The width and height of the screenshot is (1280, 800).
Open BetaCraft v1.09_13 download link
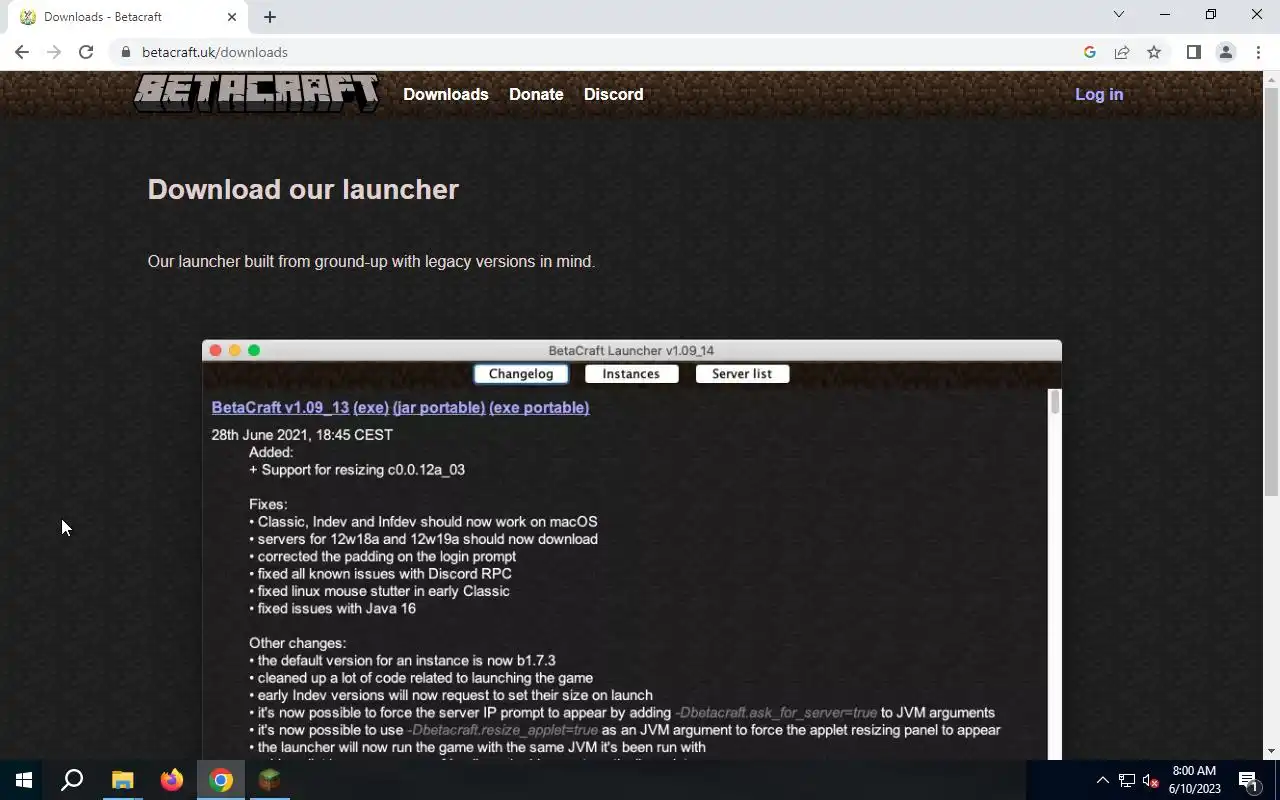tap(280, 407)
